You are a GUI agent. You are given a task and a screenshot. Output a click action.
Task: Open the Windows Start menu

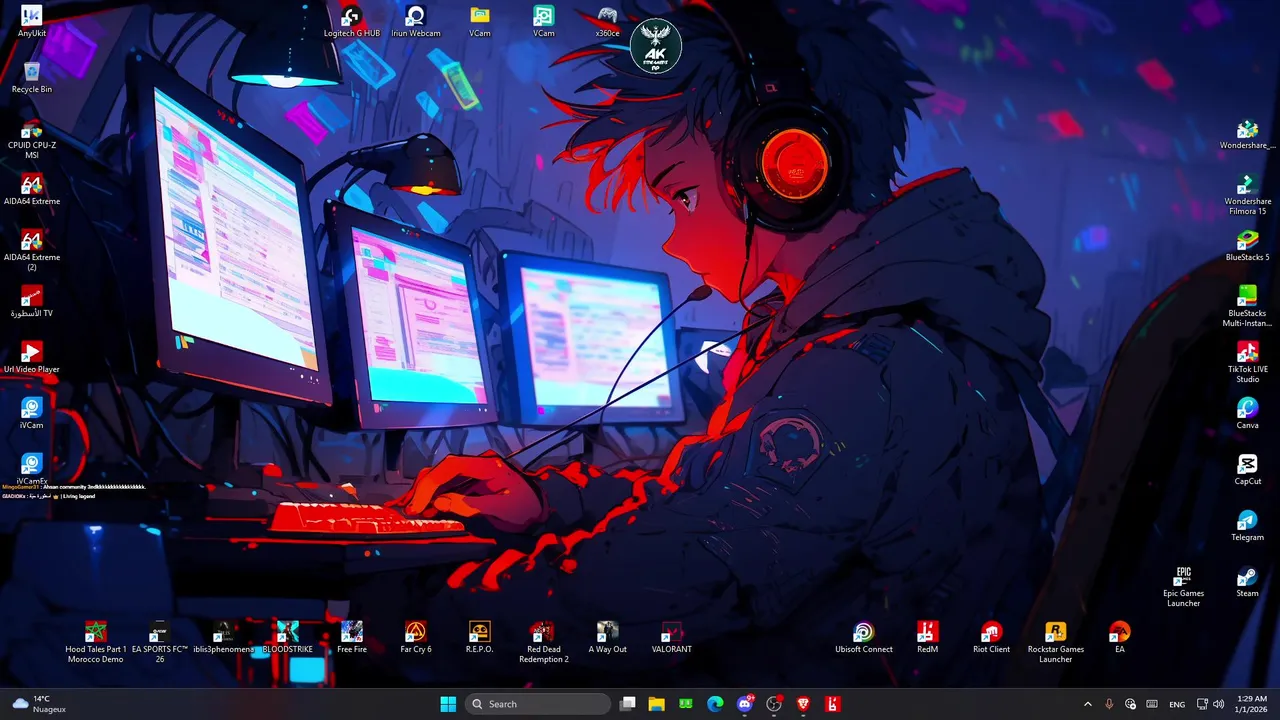[x=448, y=704]
